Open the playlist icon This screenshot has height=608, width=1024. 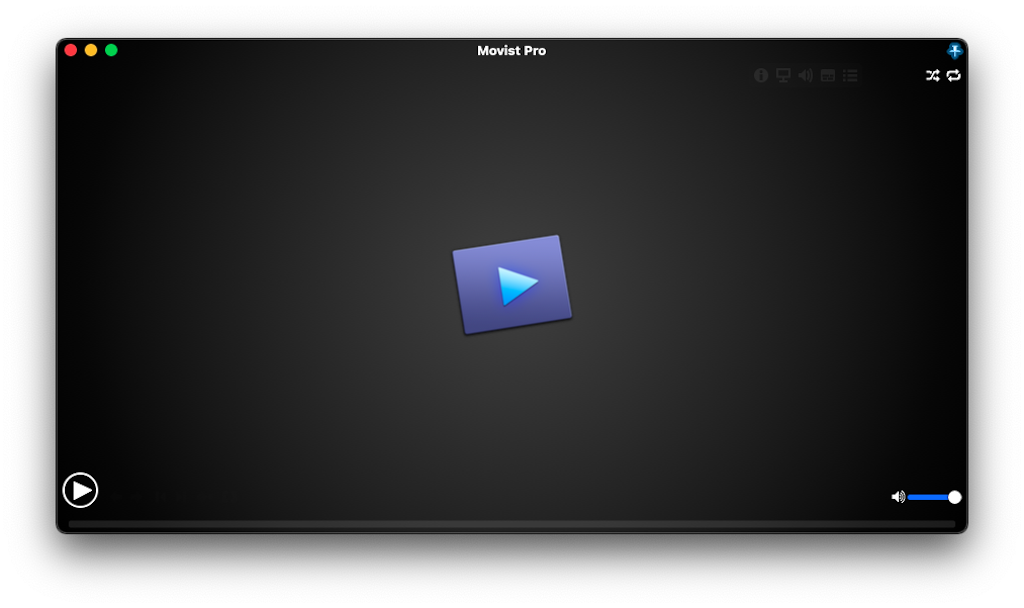(x=850, y=75)
